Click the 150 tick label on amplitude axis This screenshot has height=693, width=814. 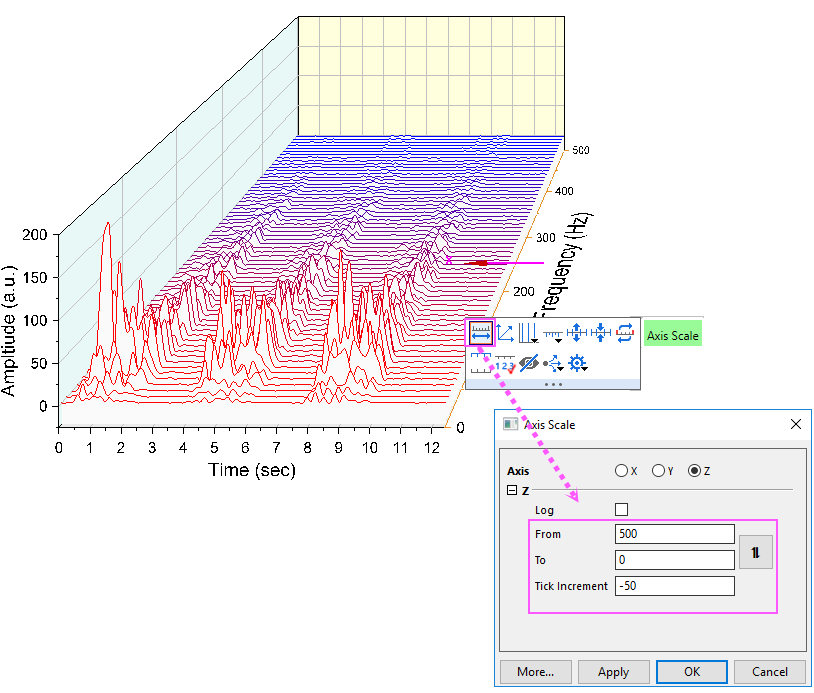tap(35, 277)
